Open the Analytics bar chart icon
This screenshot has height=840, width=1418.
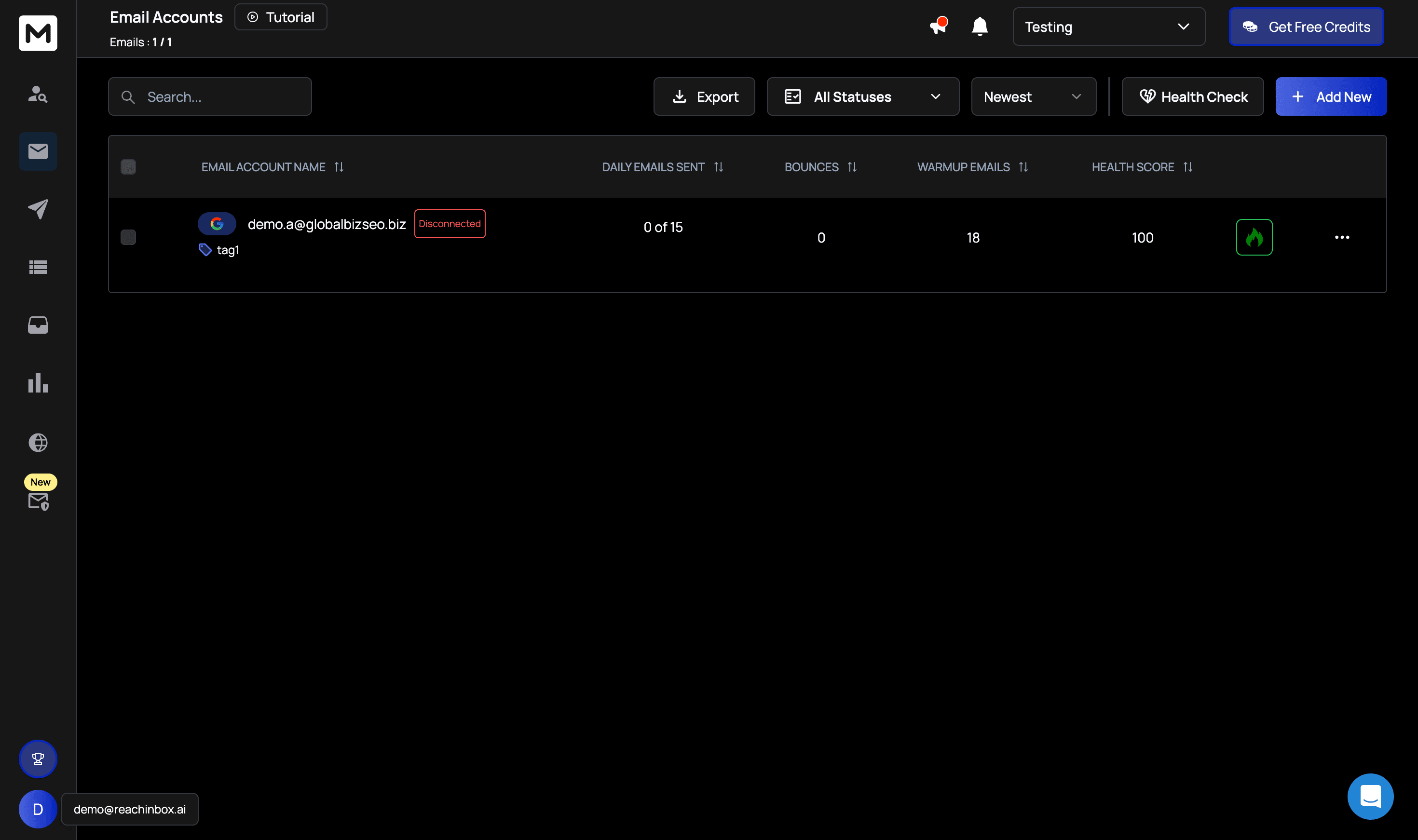[x=38, y=383]
